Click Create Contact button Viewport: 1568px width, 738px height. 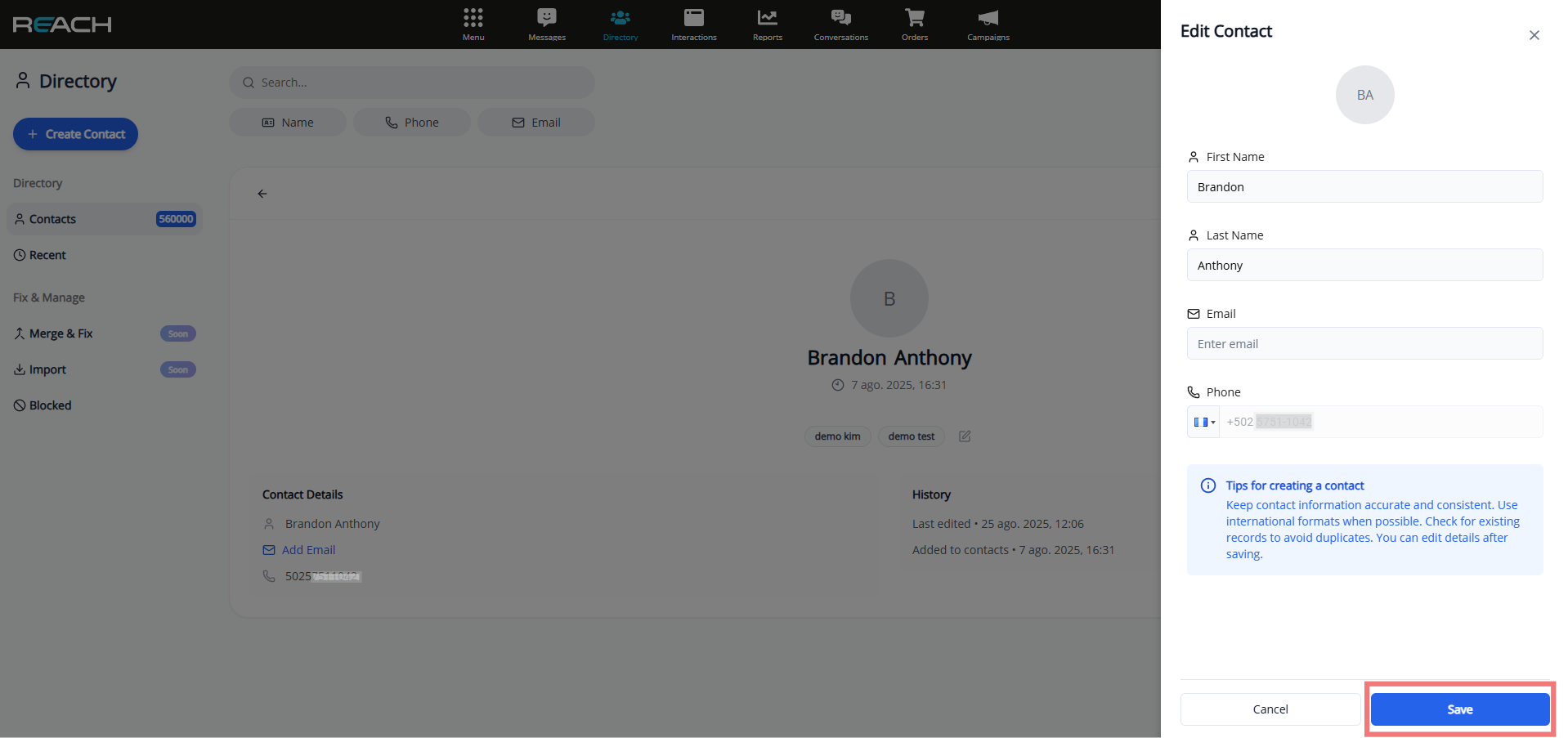[75, 134]
